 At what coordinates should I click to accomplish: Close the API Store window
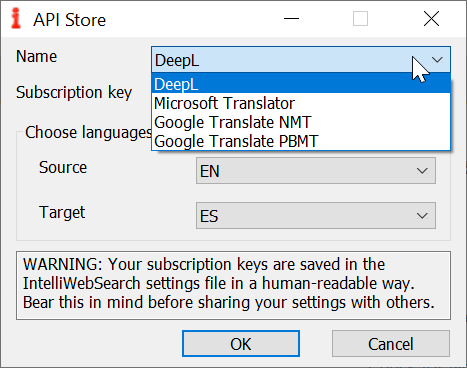431,19
